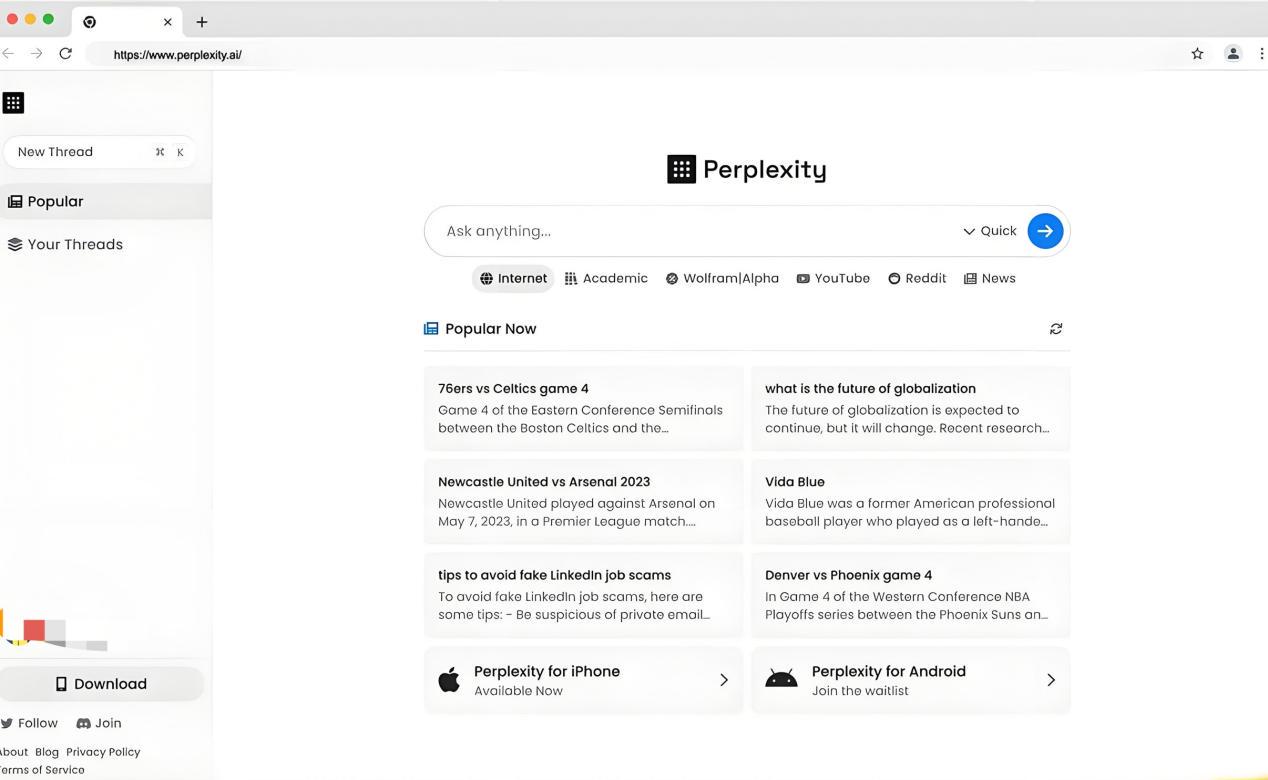Open Your Threads in sidebar
Screen dimensions: 1268x780
(x=74, y=245)
